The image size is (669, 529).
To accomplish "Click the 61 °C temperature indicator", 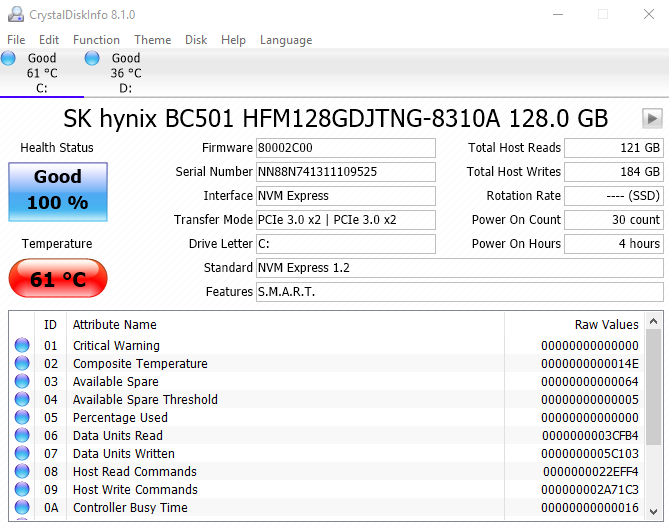I will point(58,278).
